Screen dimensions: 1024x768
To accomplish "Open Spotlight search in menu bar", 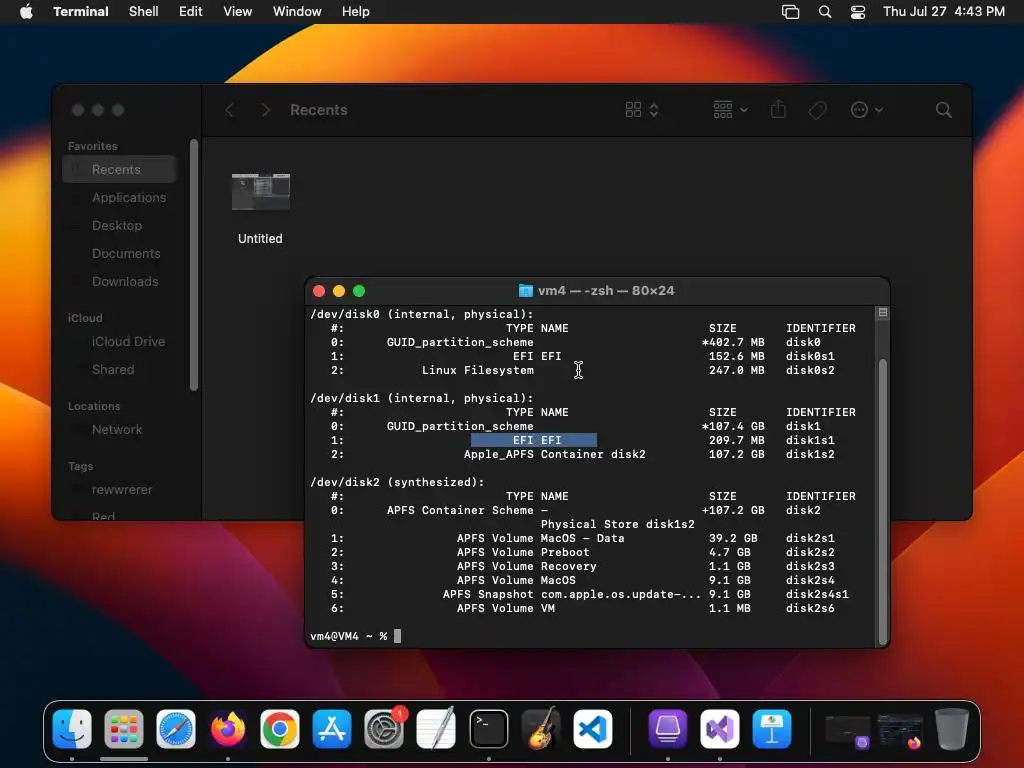I will pyautogui.click(x=825, y=12).
